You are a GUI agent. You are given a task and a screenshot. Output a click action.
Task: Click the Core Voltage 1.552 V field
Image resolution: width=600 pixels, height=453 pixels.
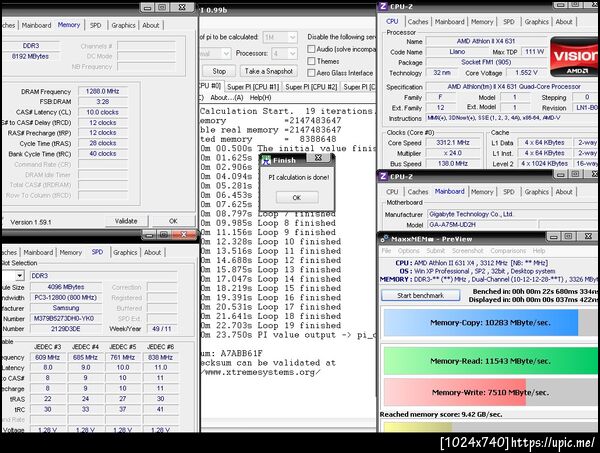pos(526,72)
